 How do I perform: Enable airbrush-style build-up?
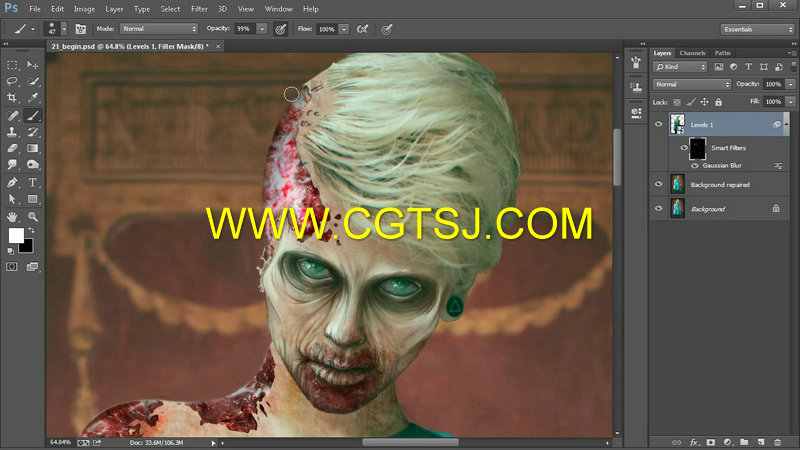click(x=362, y=29)
